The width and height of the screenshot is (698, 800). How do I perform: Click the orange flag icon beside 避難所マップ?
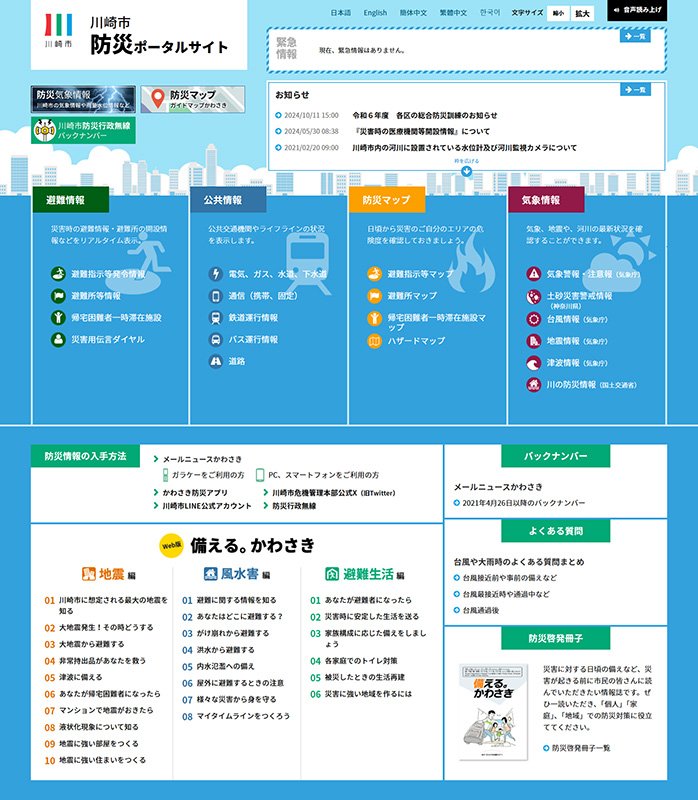click(x=375, y=295)
